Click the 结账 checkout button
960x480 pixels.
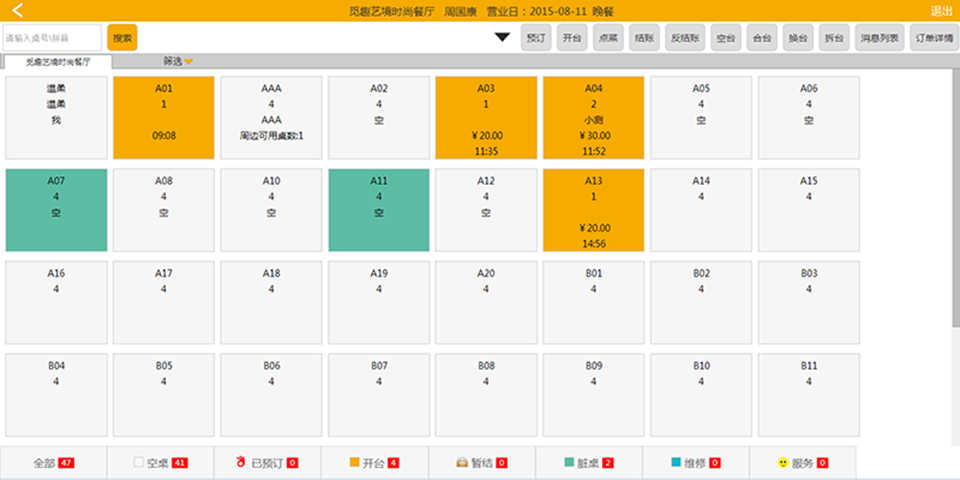(644, 37)
